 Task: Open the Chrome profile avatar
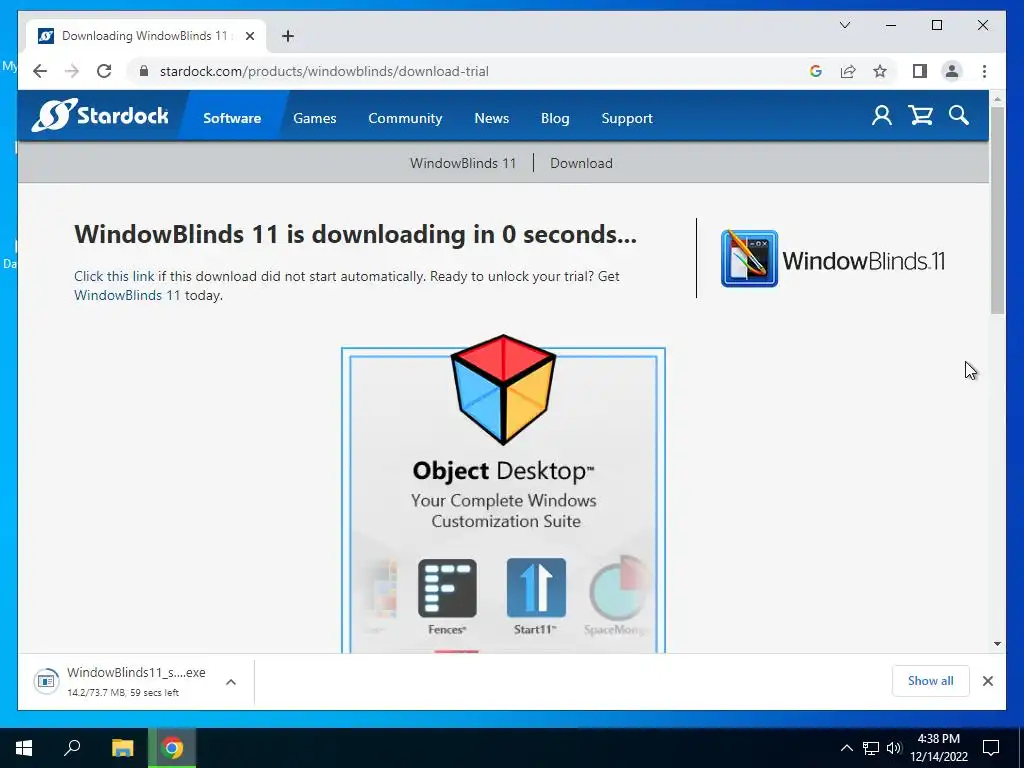(x=952, y=71)
